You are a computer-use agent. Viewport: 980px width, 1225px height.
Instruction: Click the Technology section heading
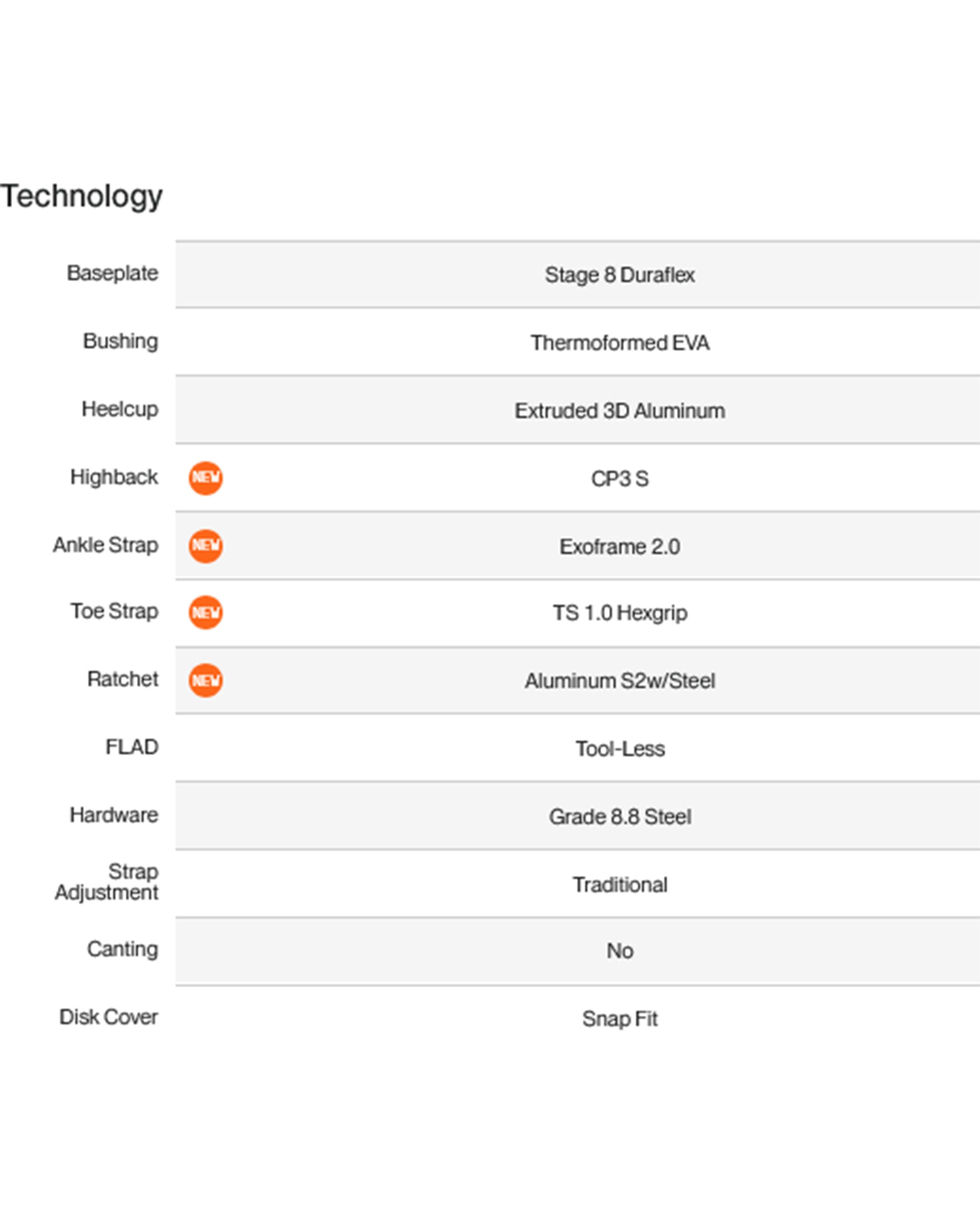click(82, 197)
